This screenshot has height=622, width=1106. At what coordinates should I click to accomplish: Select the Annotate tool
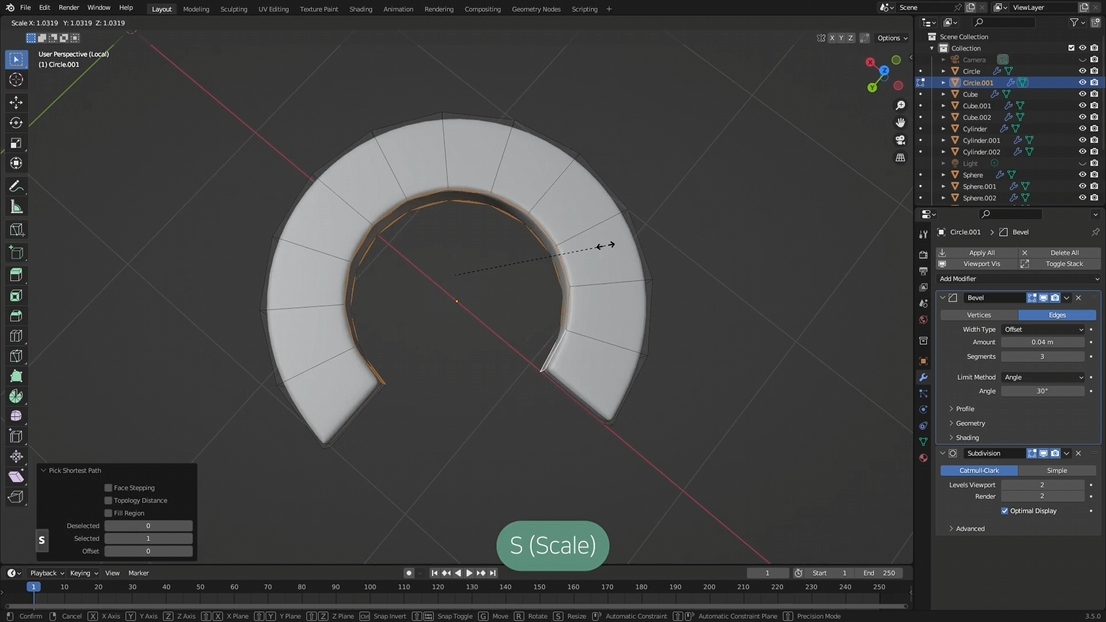click(x=16, y=186)
